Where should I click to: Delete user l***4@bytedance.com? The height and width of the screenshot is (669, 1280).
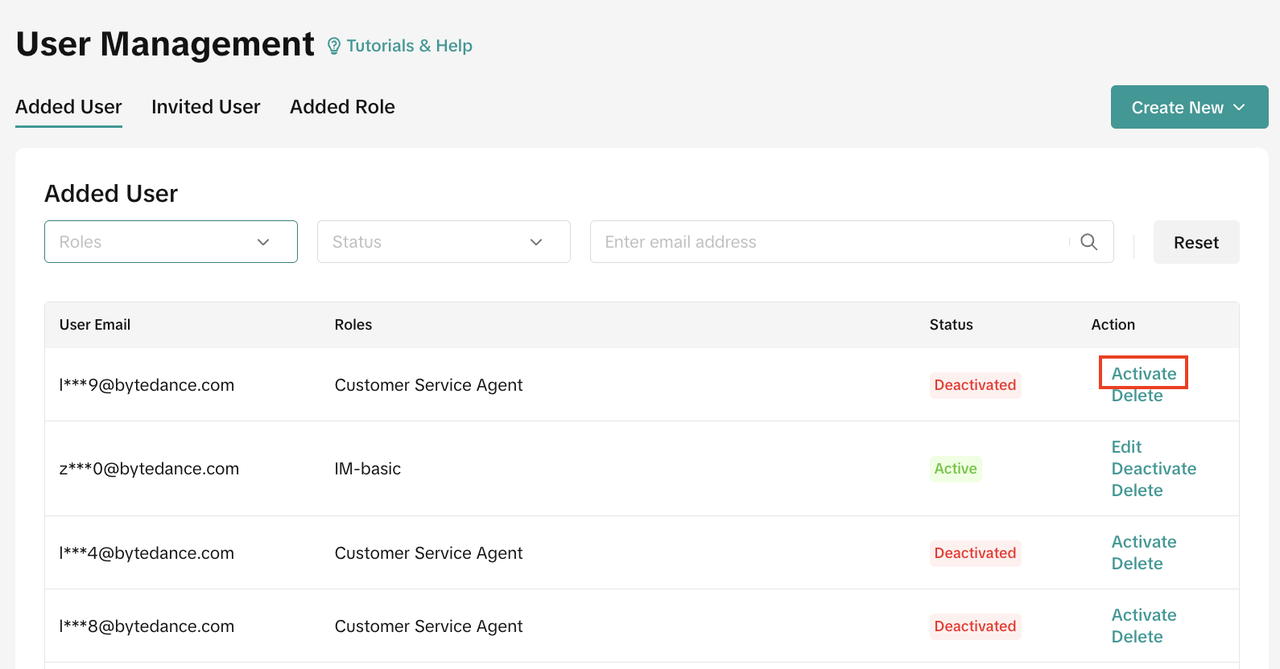pos(1137,564)
